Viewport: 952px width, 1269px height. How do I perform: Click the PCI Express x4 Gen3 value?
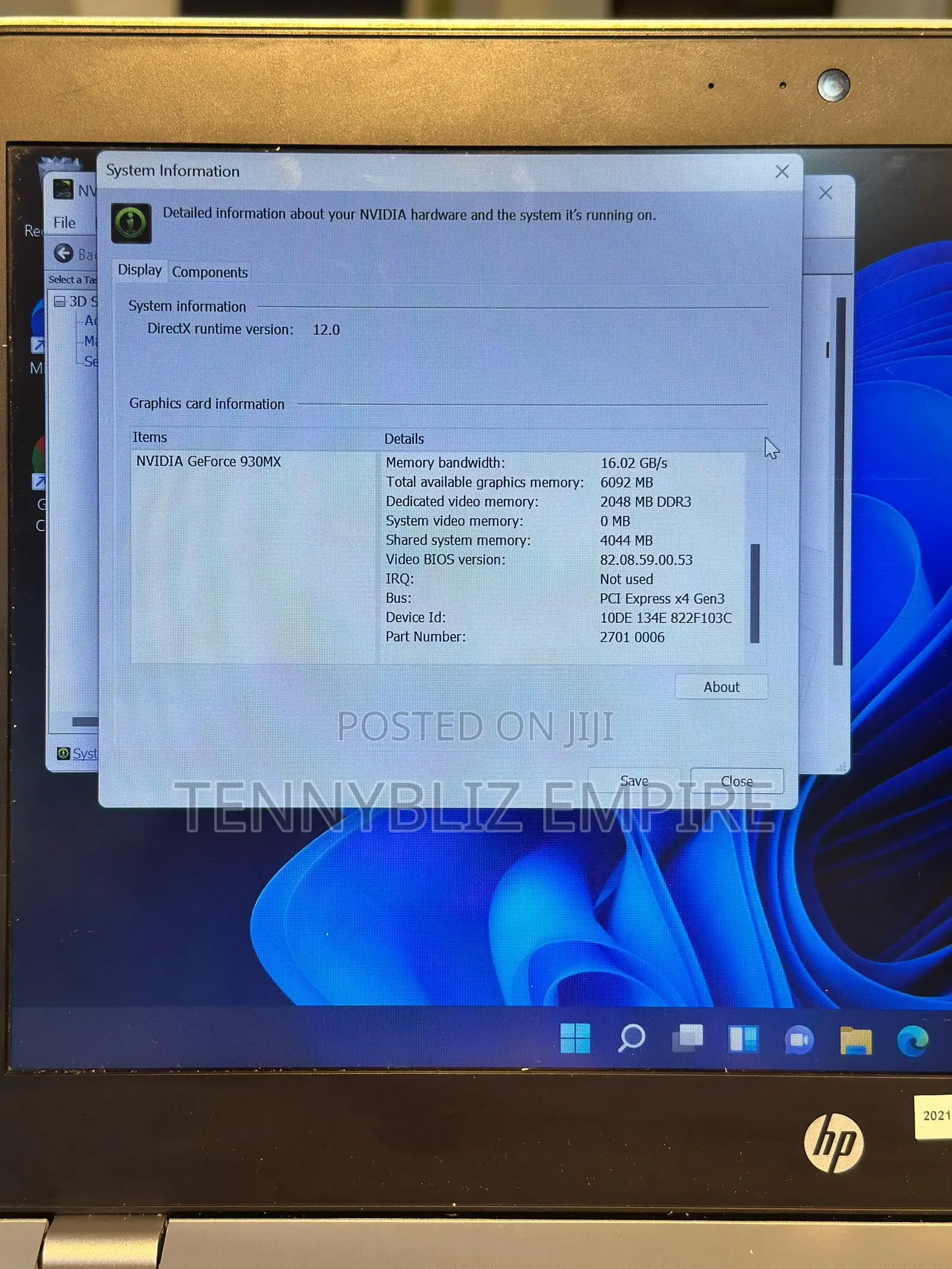[x=662, y=599]
